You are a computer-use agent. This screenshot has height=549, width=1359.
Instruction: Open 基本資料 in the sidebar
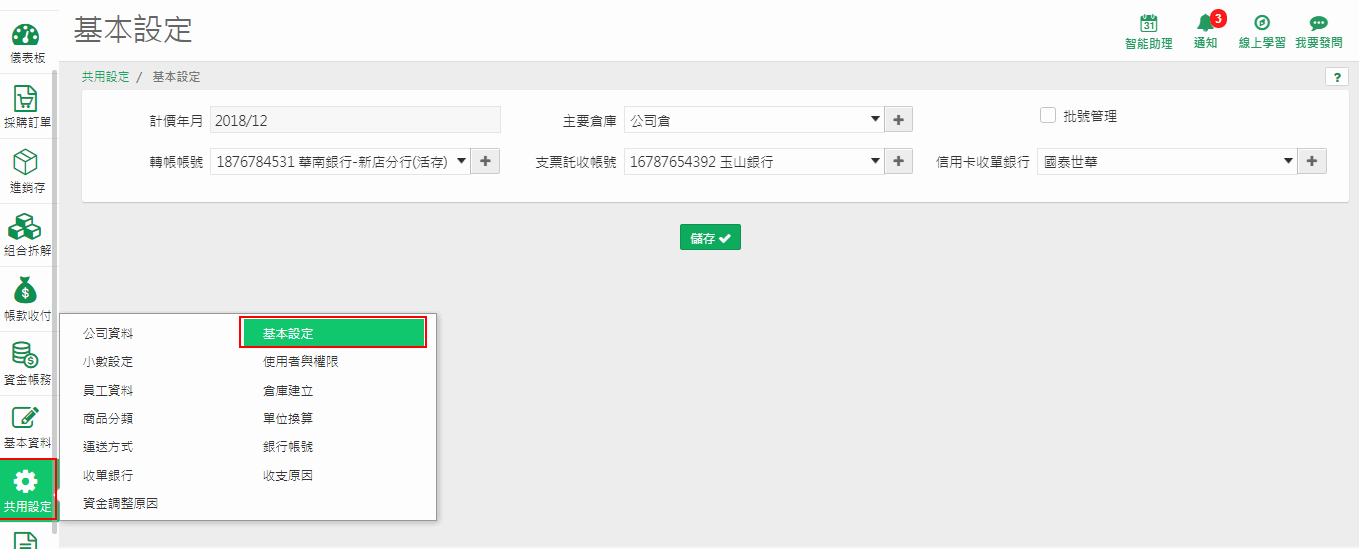(x=26, y=427)
